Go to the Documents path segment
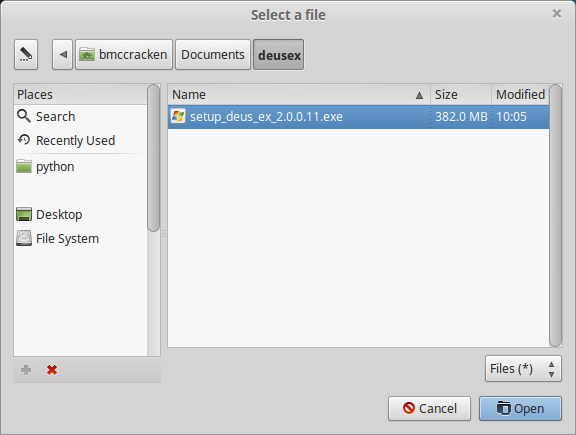 [x=213, y=55]
